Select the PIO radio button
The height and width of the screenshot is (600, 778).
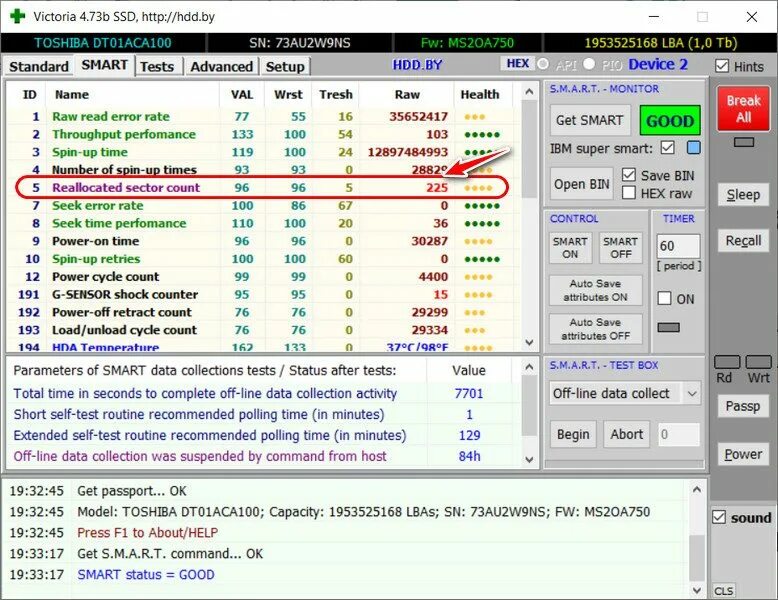589,64
